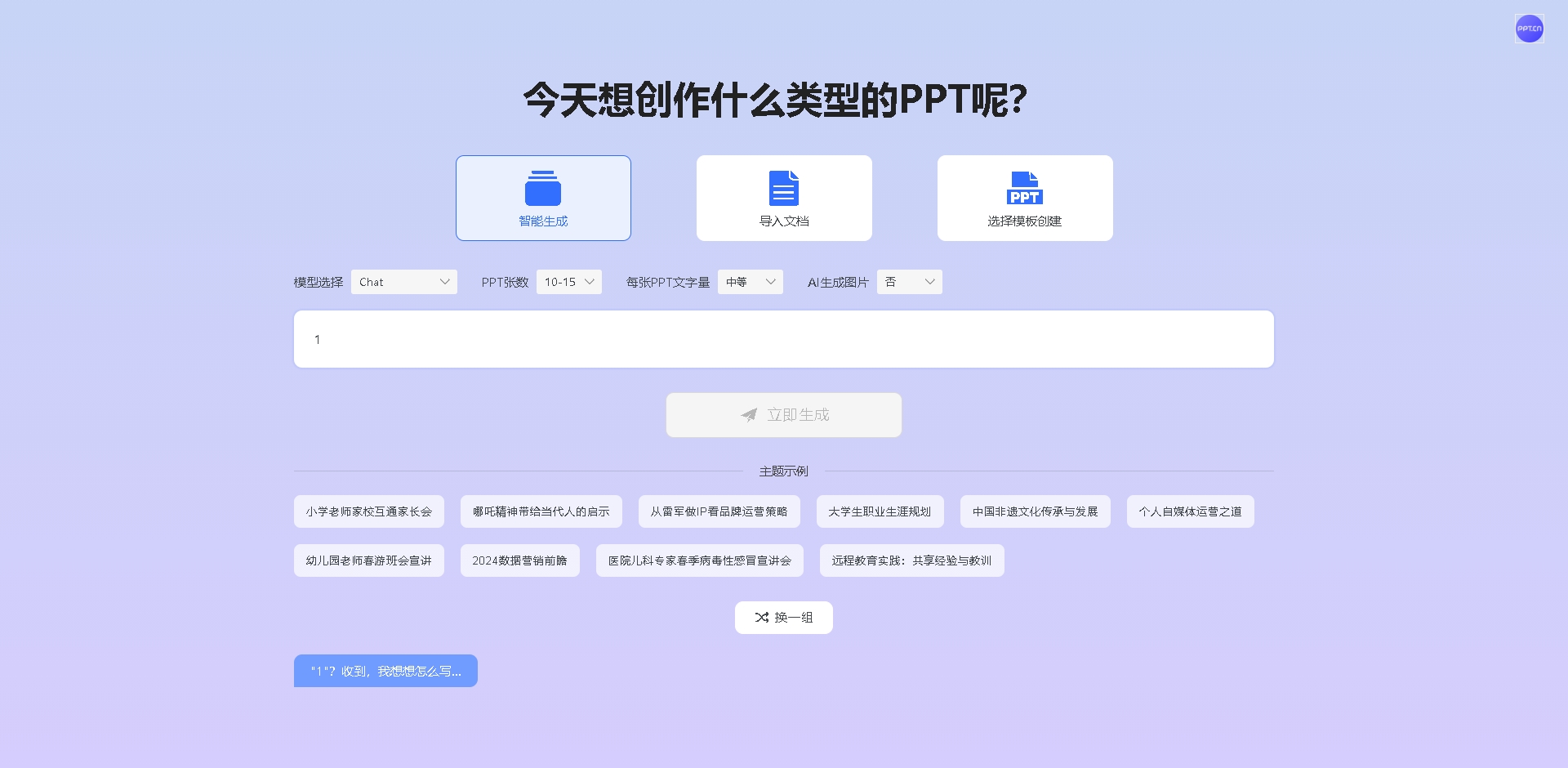This screenshot has width=1568, height=768.
Task: Focus the topic text input field
Action: [x=784, y=339]
